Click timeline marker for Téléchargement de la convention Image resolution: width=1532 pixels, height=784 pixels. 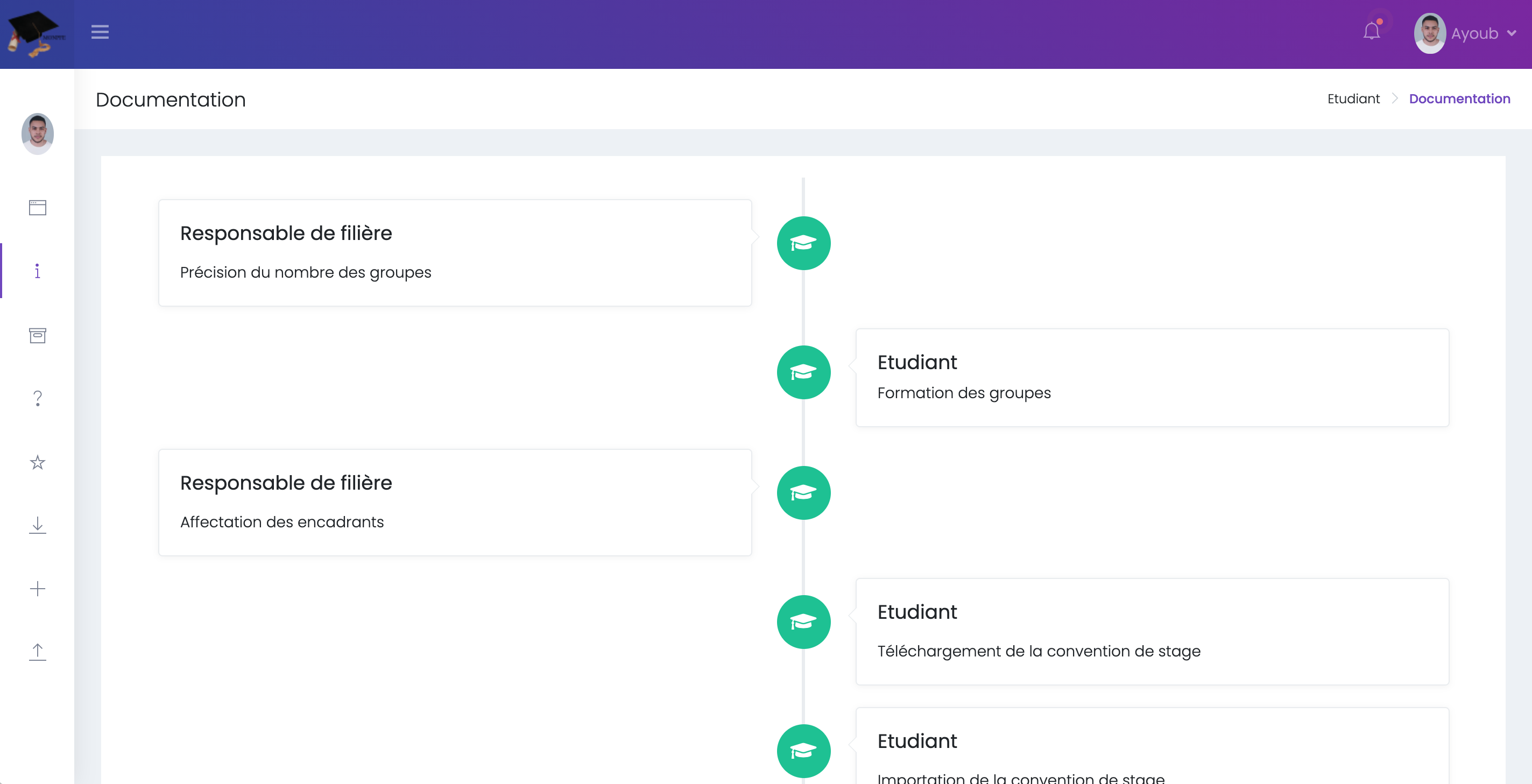[803, 622]
